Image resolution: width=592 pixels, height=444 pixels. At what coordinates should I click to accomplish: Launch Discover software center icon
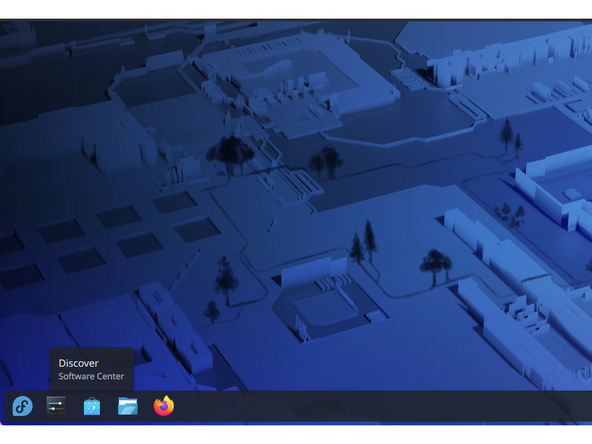pos(92,406)
